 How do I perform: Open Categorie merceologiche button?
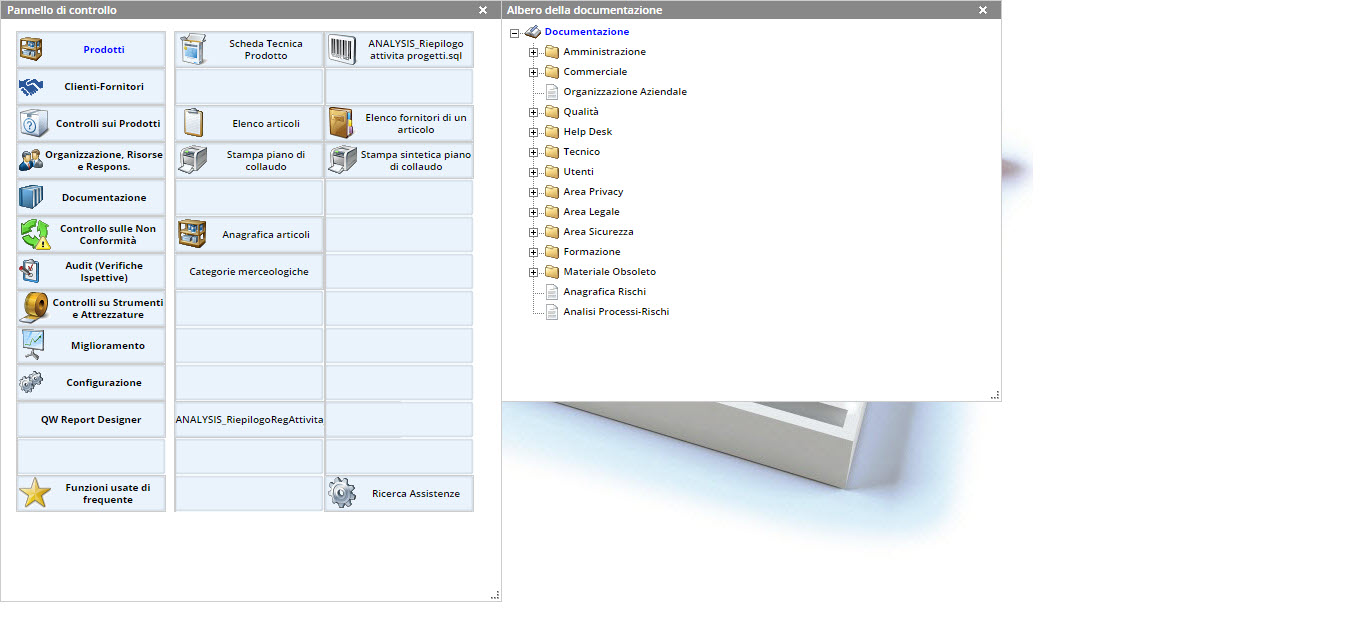(x=249, y=272)
